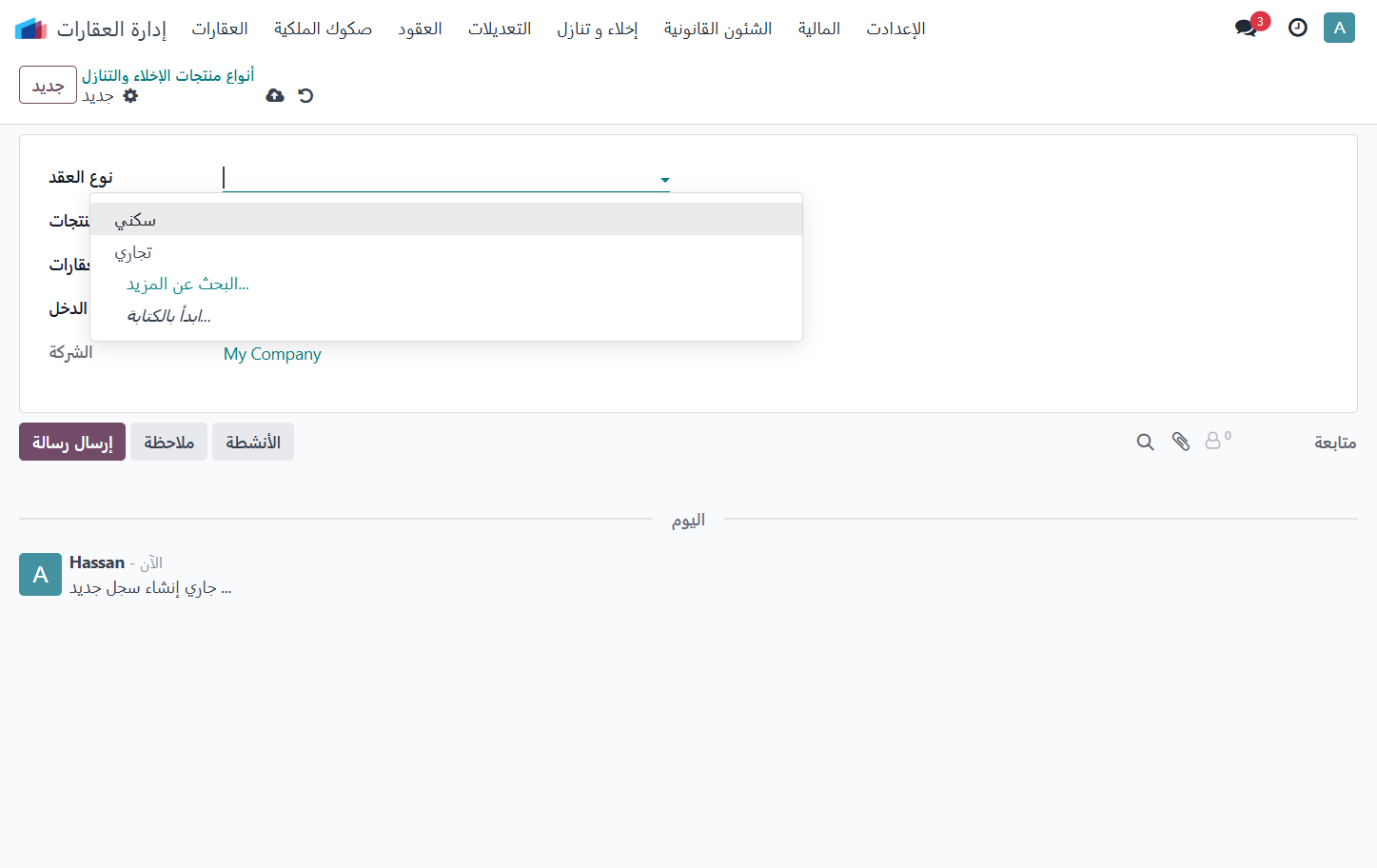Click the متابعة follow button
The width and height of the screenshot is (1377, 868).
[x=1335, y=442]
